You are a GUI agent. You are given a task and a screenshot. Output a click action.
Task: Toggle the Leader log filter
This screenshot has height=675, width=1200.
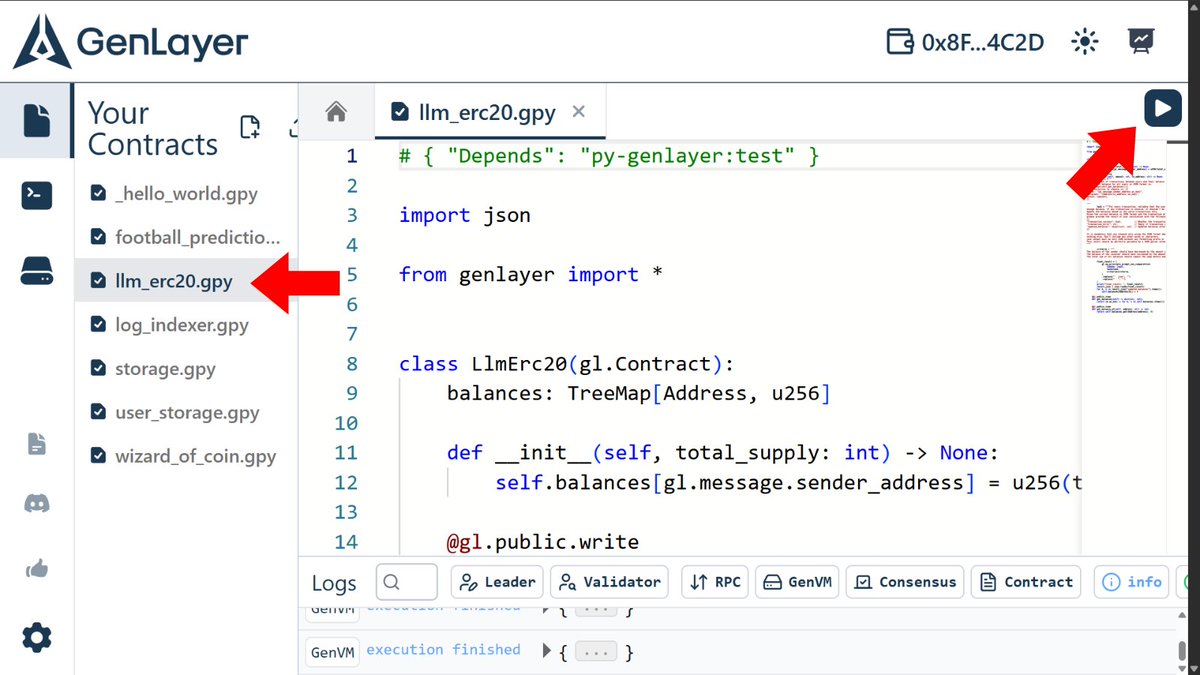click(x=496, y=582)
